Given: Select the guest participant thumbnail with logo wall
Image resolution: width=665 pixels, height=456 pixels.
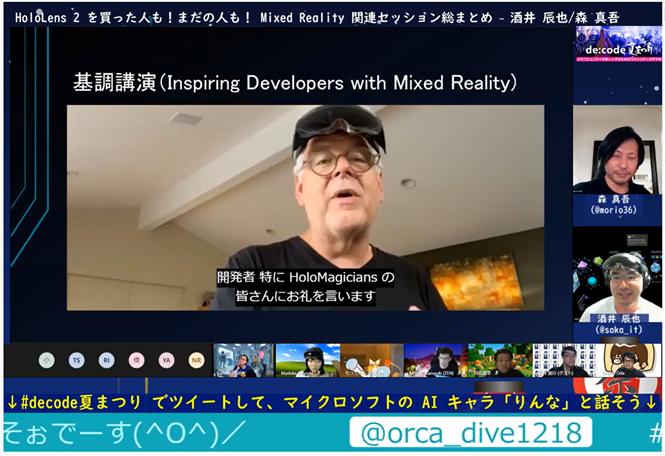Looking at the screenshot, I should [x=564, y=361].
